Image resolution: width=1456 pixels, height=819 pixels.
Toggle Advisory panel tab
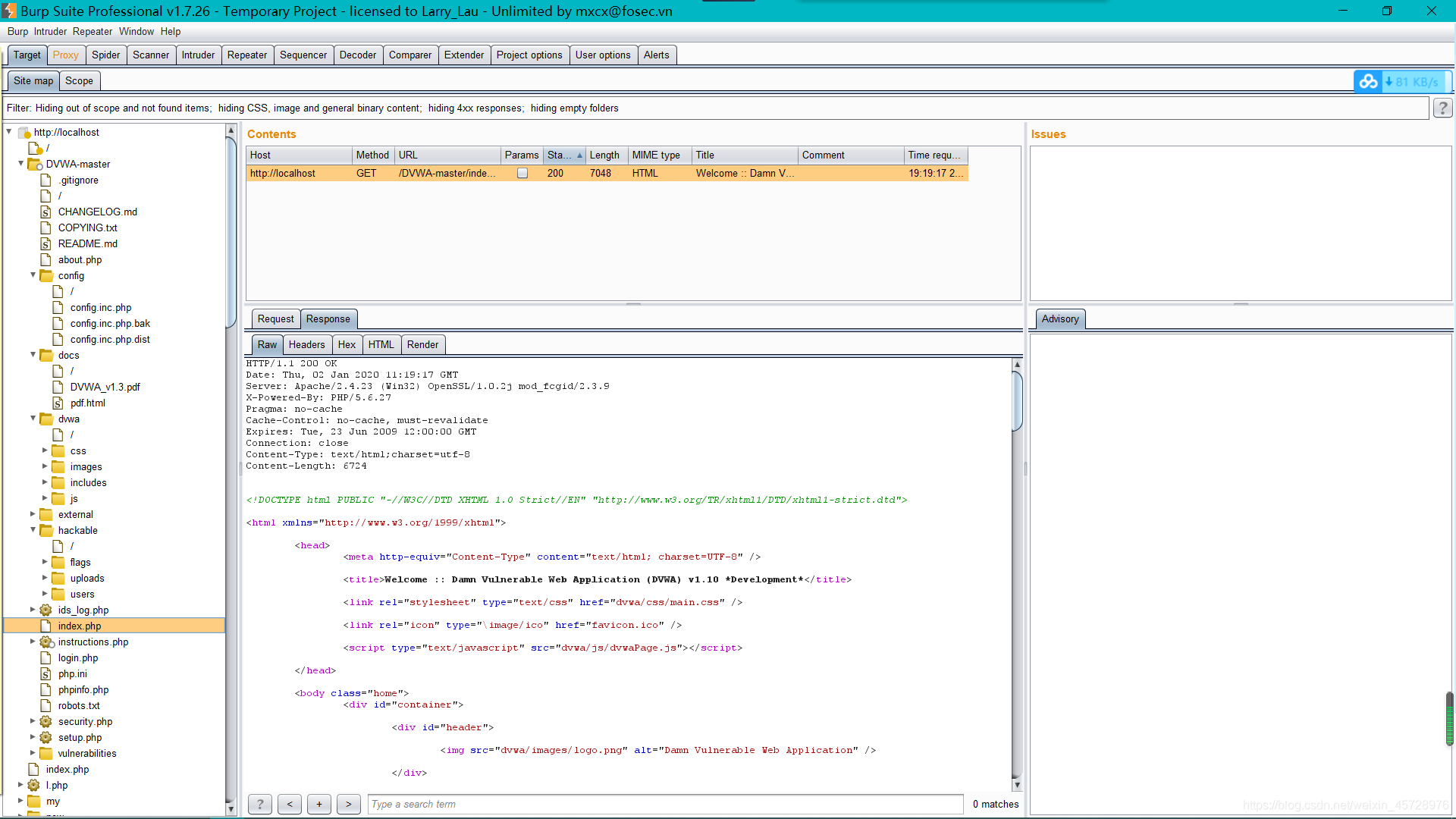click(1060, 318)
